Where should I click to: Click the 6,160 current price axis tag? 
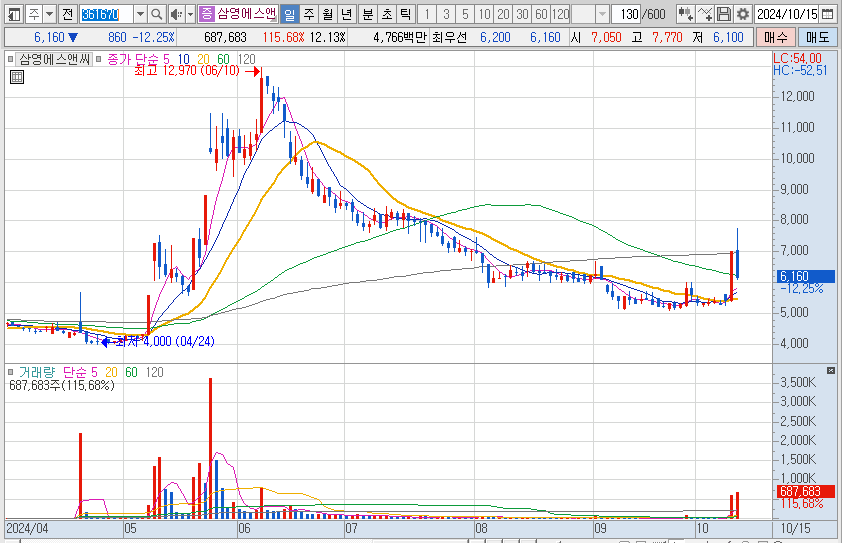pyautogui.click(x=805, y=276)
